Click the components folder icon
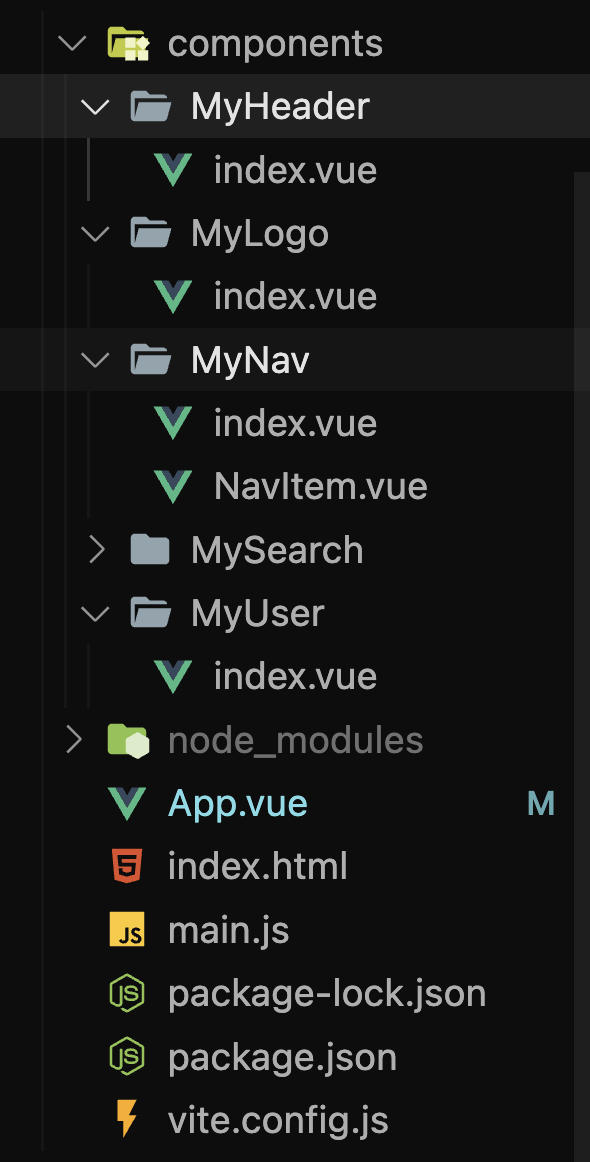This screenshot has height=1162, width=590. pyautogui.click(x=128, y=43)
